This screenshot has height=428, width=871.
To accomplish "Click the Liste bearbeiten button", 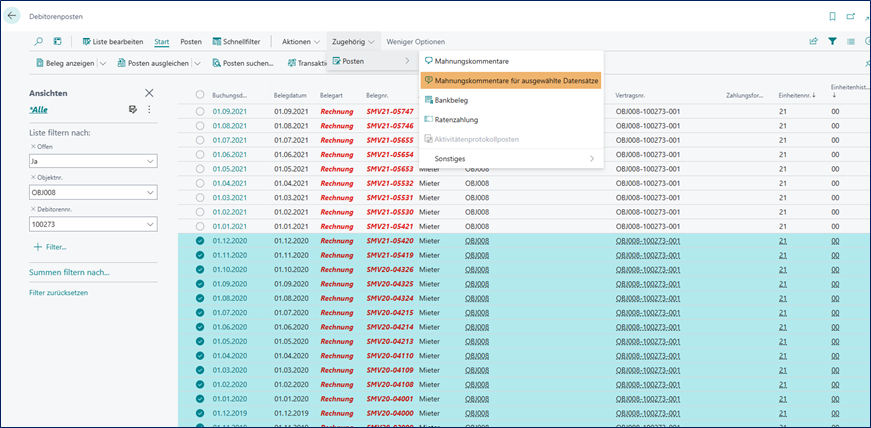I will point(114,41).
